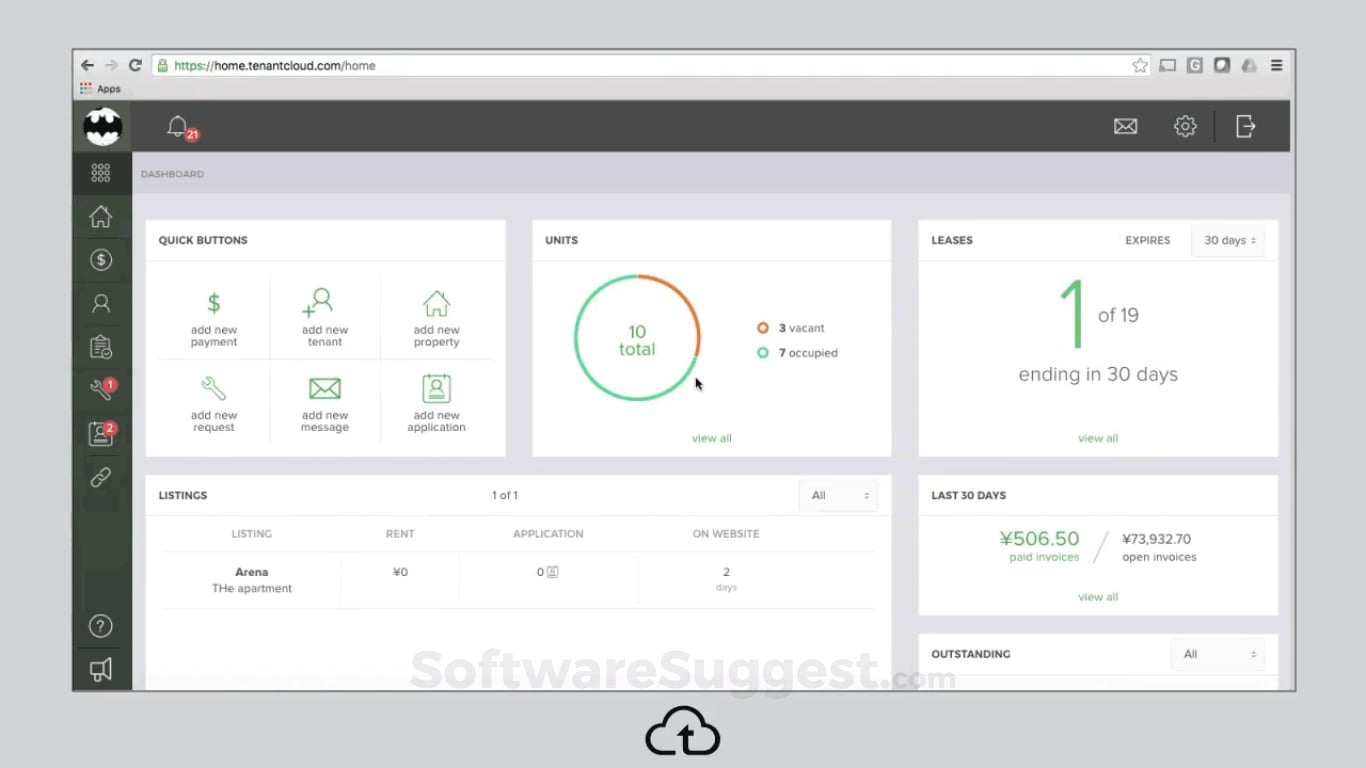
Task: Select the Dashboard breadcrumb label
Action: [172, 174]
